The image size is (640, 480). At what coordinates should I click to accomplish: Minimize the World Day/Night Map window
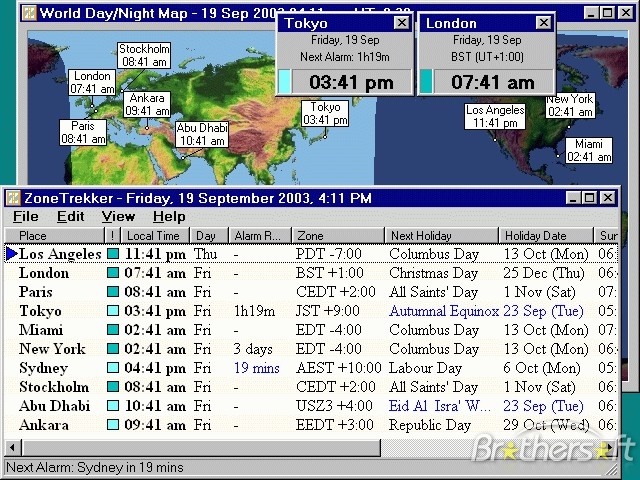coord(591,13)
